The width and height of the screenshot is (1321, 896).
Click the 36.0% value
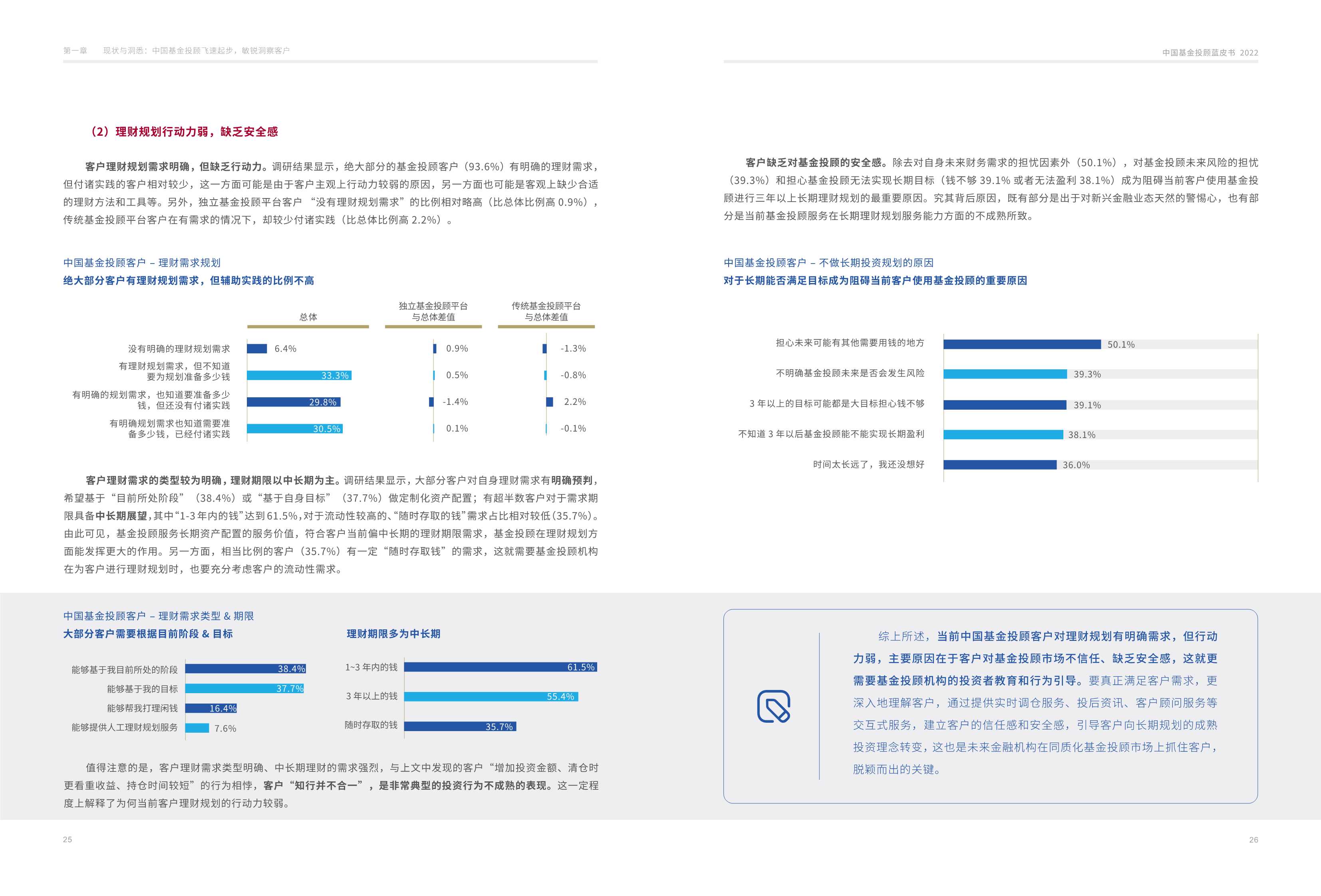coord(1077,465)
